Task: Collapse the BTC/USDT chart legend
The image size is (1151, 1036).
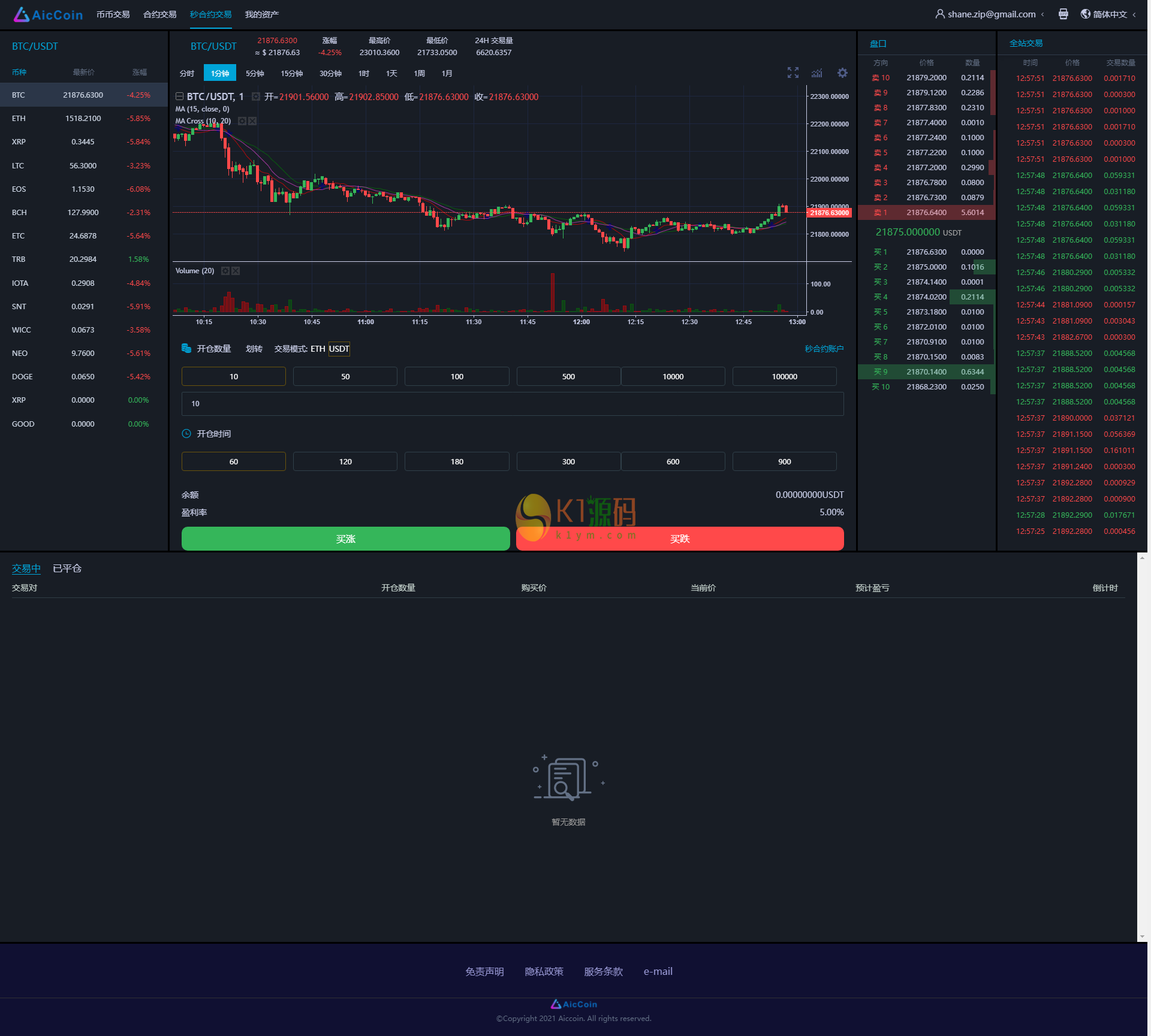Action: click(x=179, y=96)
